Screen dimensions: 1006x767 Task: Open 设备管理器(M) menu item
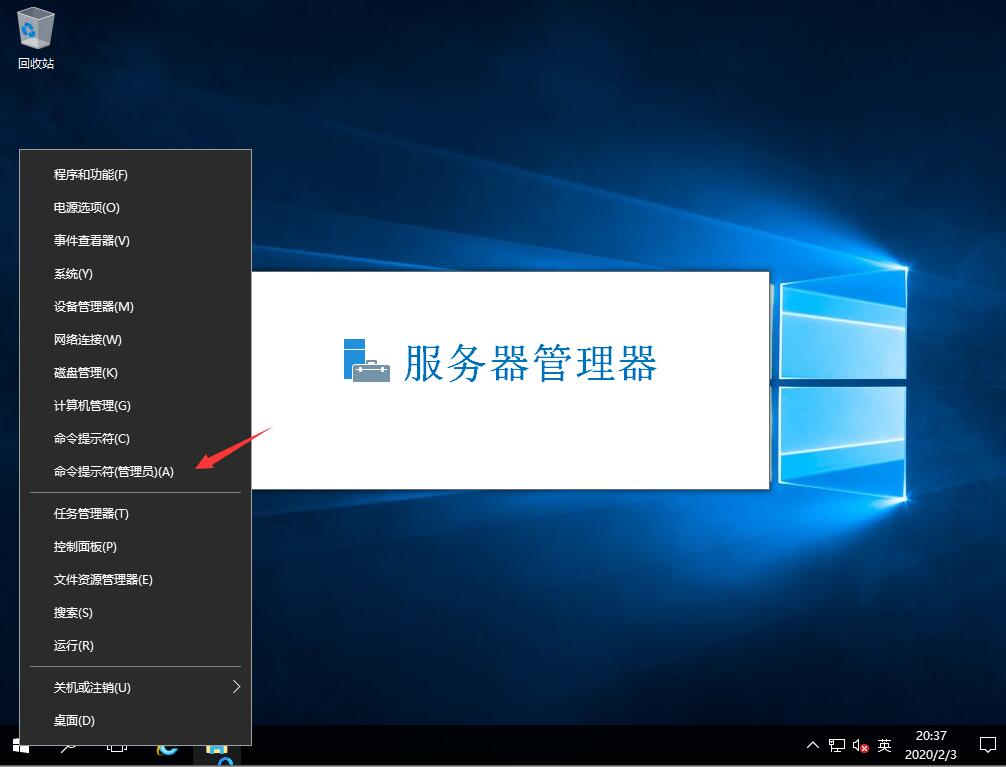tap(94, 306)
